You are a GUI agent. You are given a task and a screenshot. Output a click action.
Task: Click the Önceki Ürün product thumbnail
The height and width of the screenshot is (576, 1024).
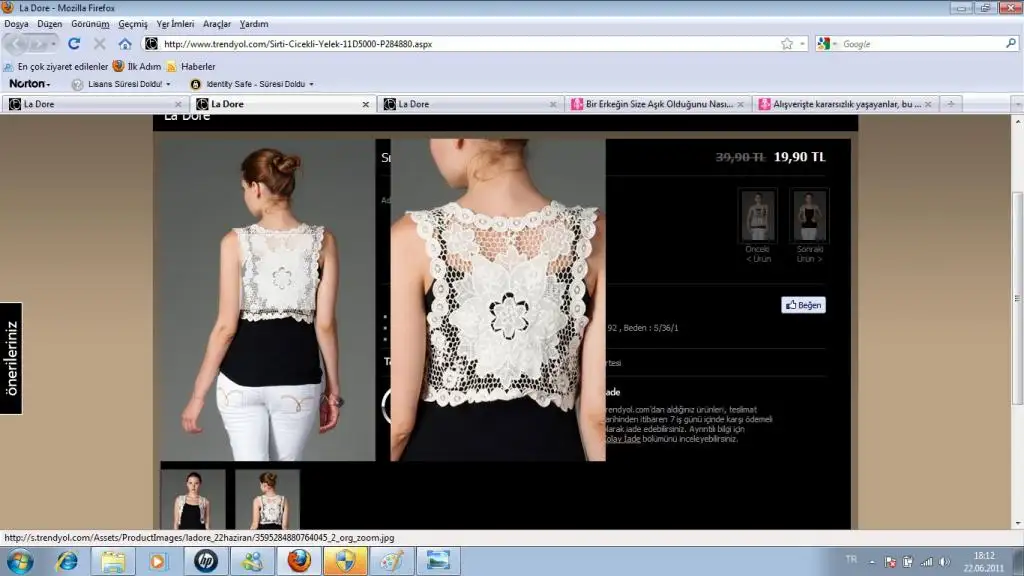(758, 217)
